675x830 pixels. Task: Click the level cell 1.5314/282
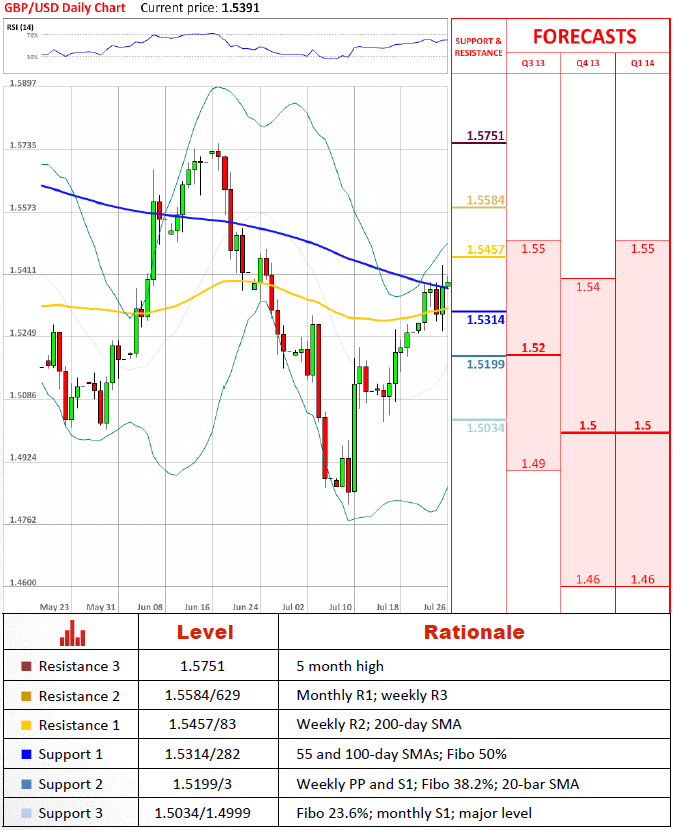[x=202, y=754]
